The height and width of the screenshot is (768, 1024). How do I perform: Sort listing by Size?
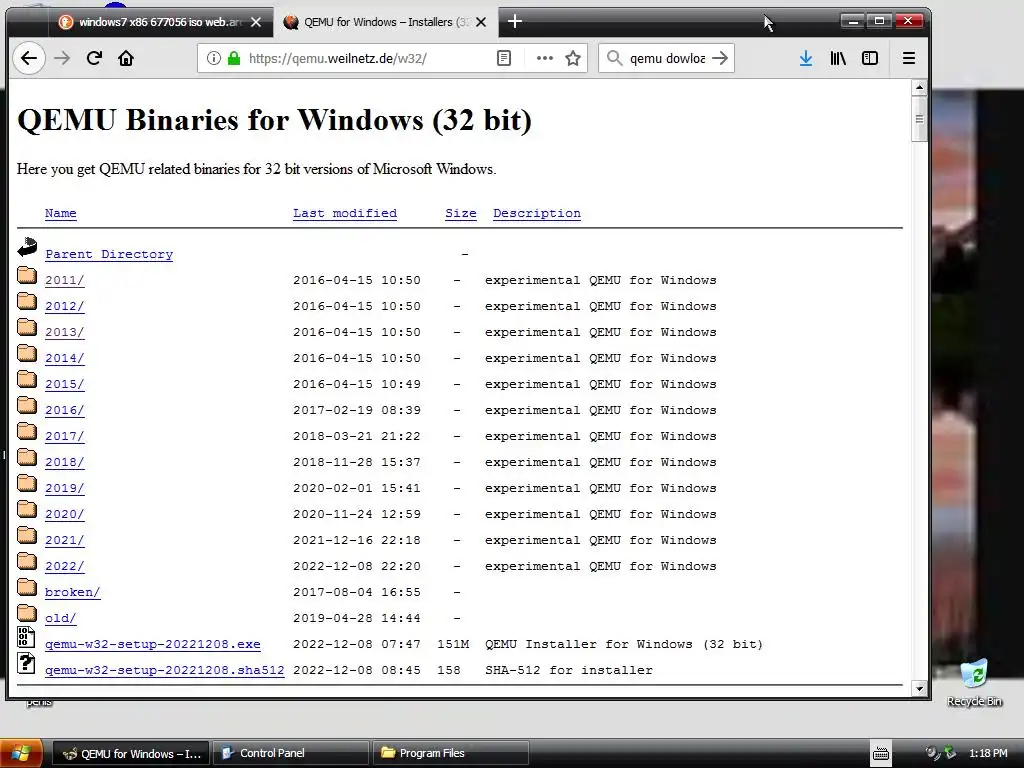coord(460,214)
